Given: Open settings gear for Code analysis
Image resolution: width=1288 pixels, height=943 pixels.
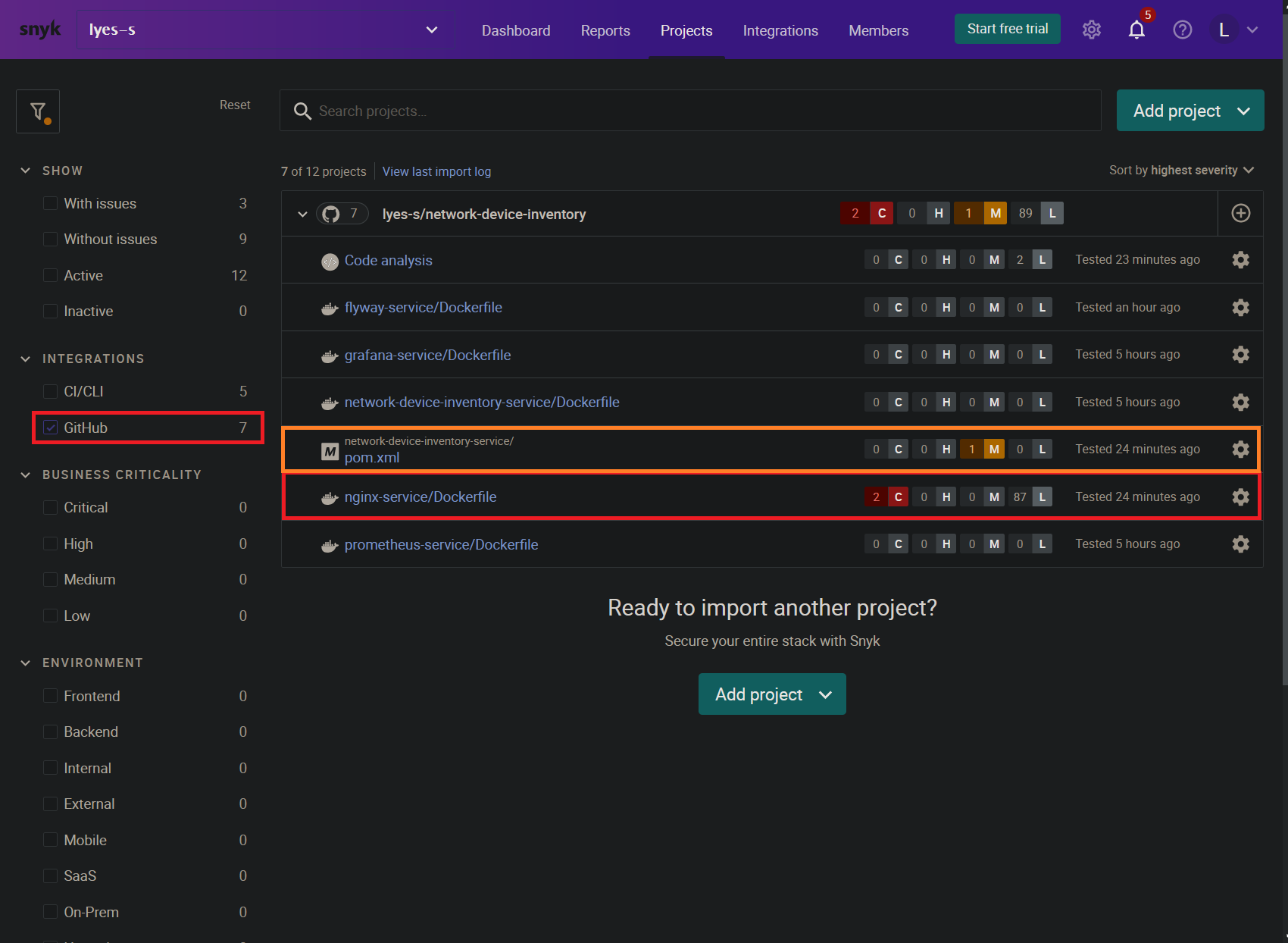Looking at the screenshot, I should click(1240, 260).
